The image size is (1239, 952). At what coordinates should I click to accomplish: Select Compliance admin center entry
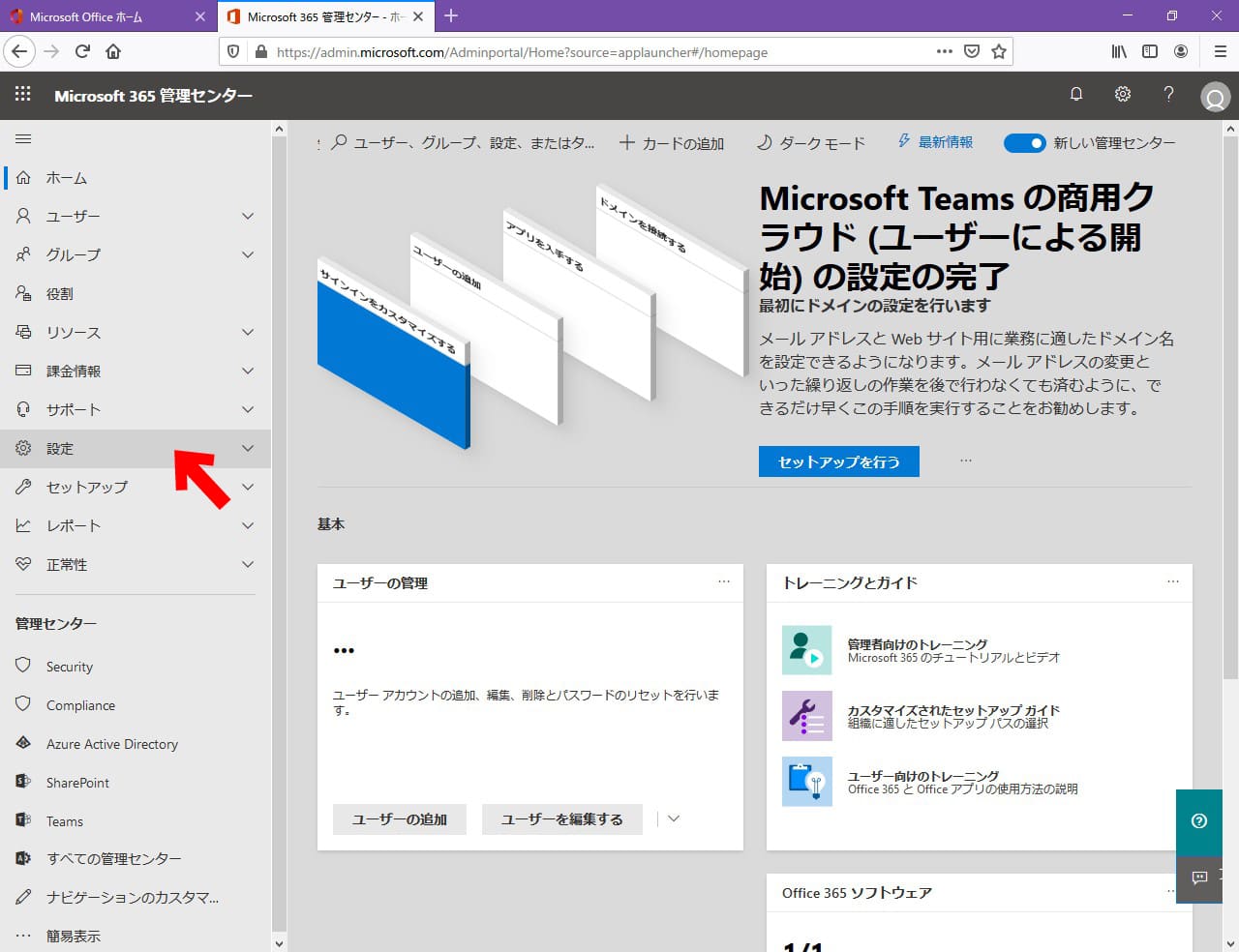[136, 705]
